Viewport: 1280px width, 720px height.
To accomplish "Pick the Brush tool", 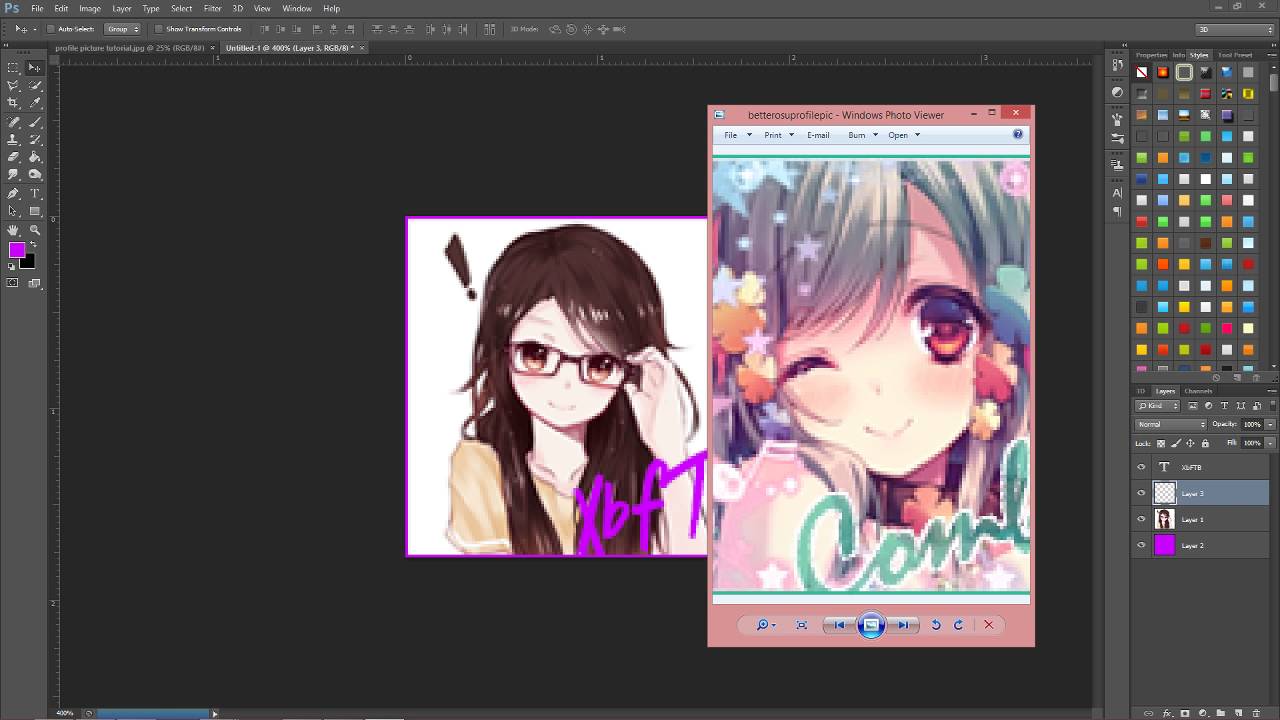I will pos(33,121).
